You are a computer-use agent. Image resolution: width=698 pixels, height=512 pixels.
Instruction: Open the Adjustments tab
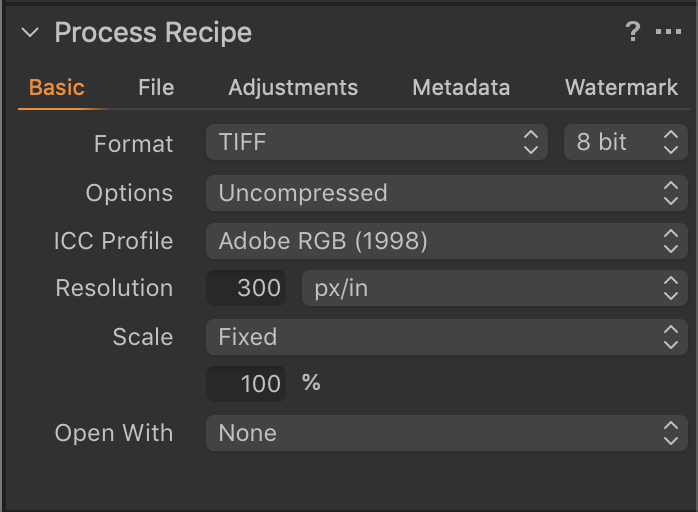(293, 87)
